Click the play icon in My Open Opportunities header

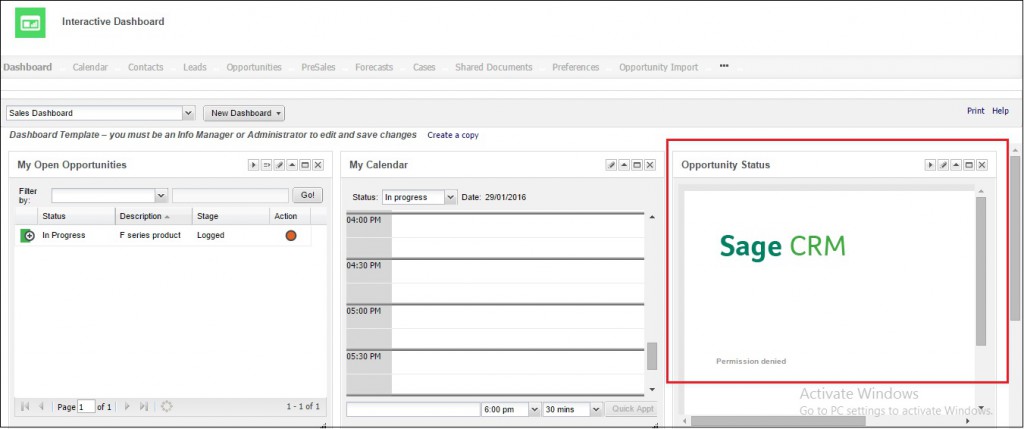[x=253, y=165]
